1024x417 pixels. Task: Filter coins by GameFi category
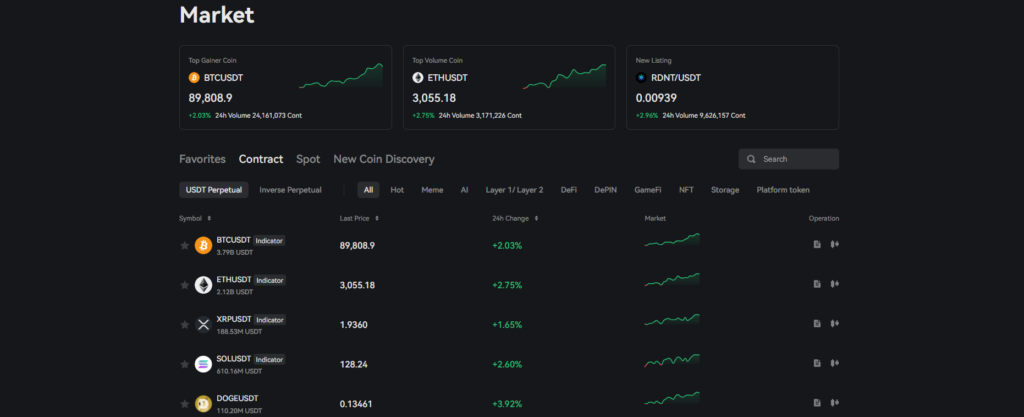pos(648,190)
